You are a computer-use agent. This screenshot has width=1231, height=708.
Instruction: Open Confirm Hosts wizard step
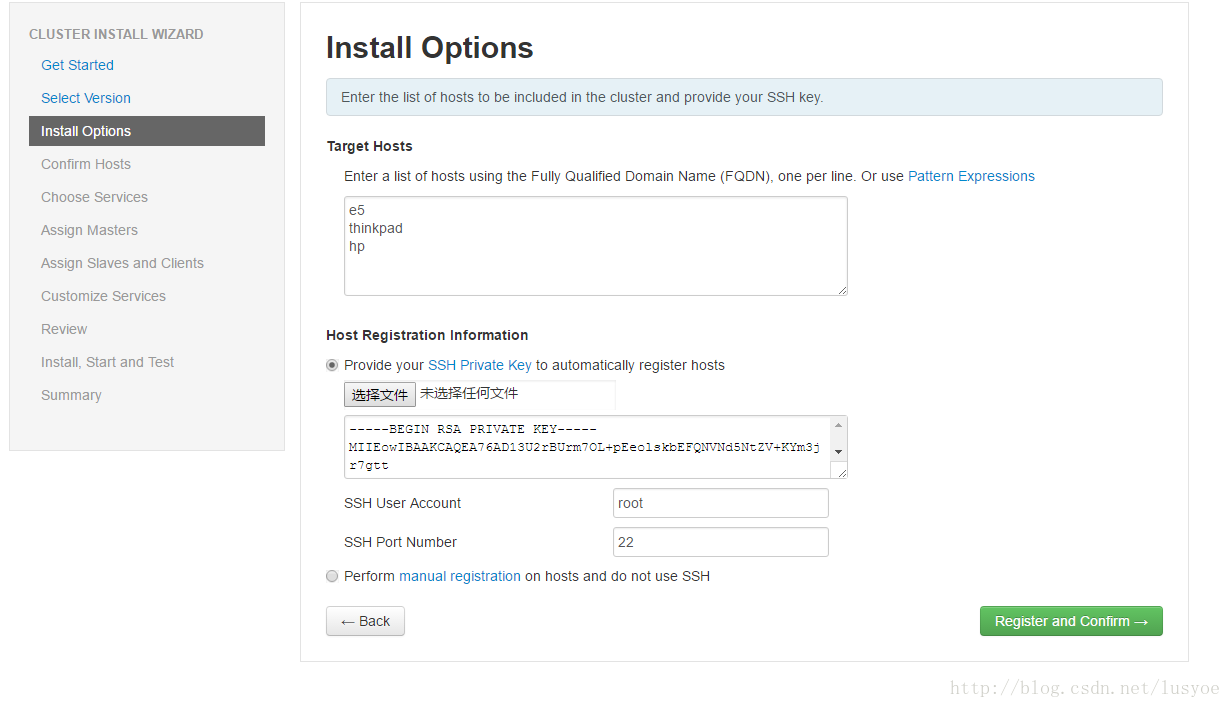click(86, 164)
